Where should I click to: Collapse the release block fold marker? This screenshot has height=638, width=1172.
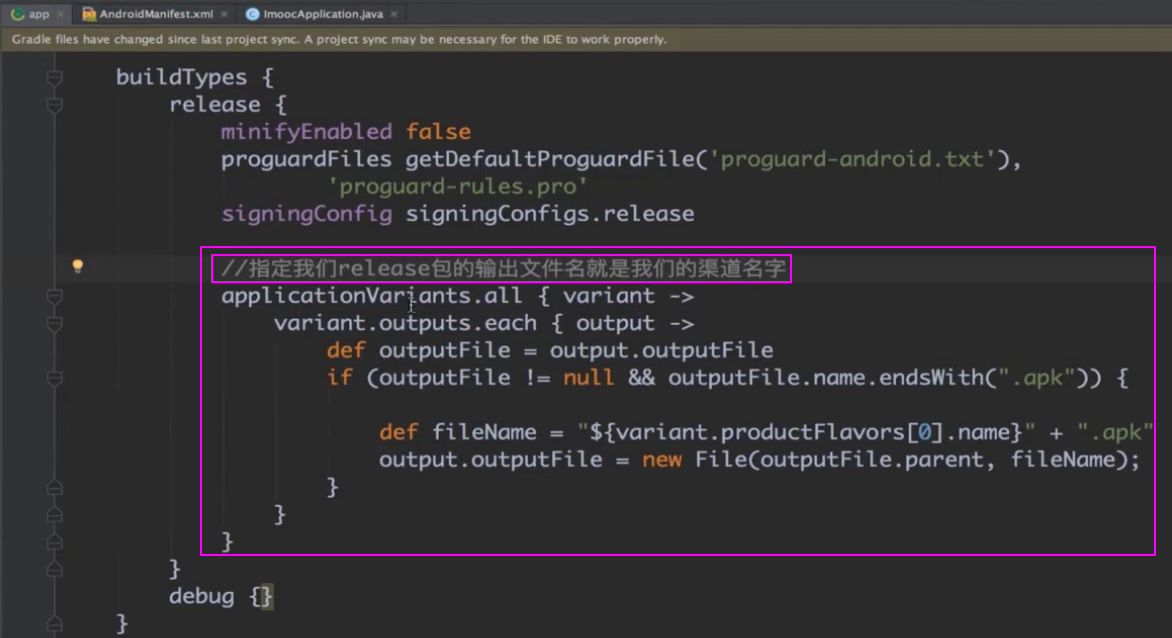tap(55, 105)
